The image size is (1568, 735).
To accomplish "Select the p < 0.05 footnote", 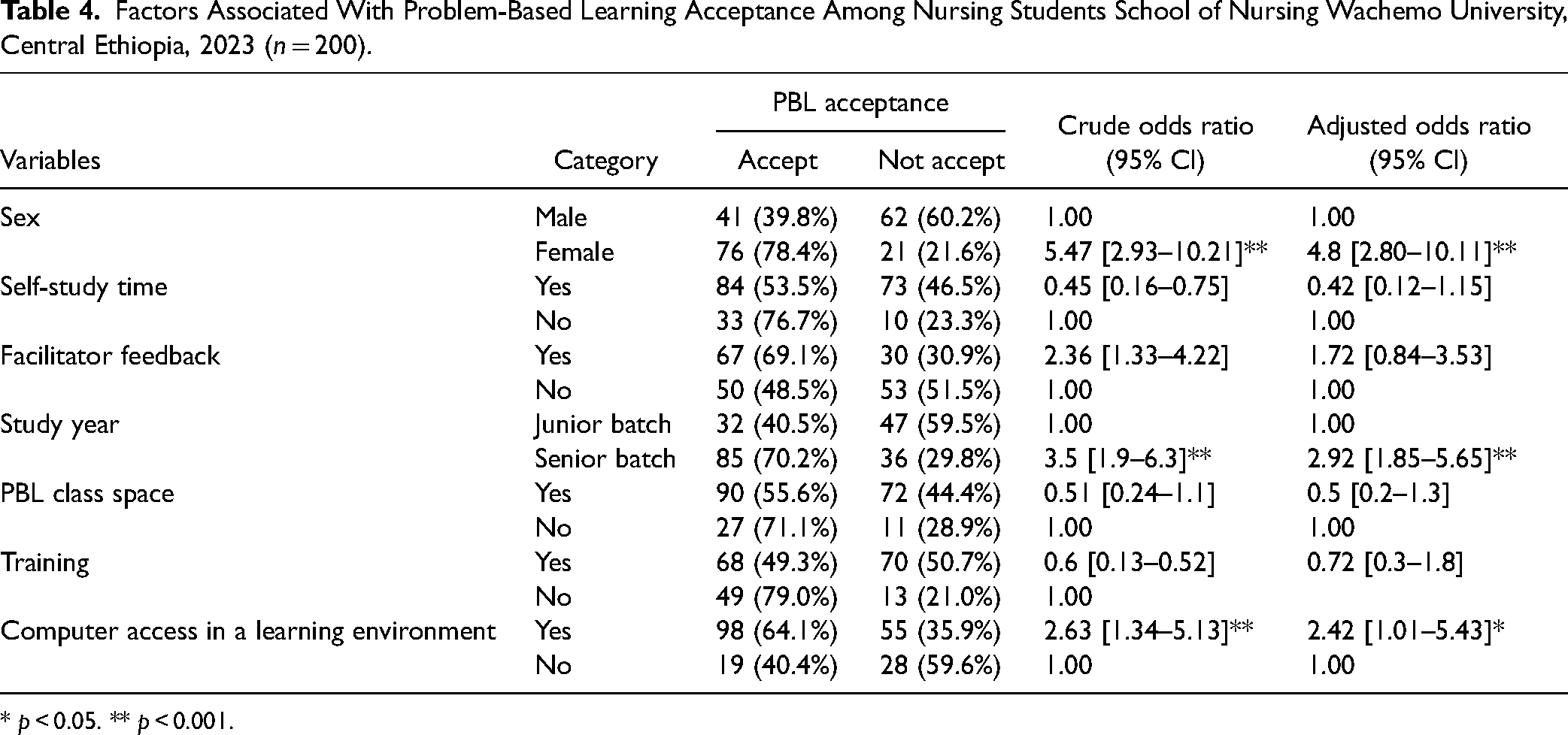I will click(50, 721).
